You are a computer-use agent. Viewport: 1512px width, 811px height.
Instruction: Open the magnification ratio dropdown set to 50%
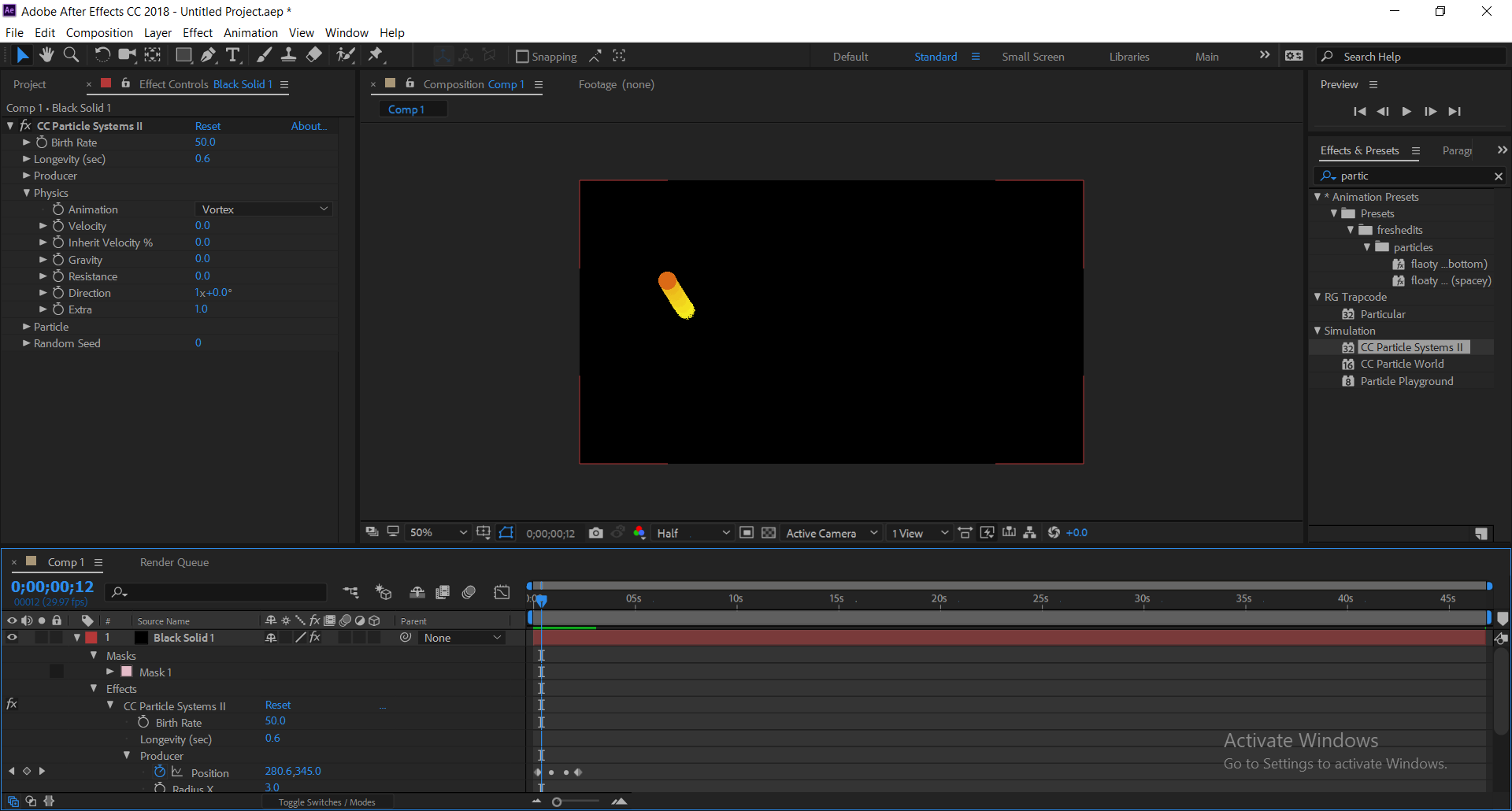click(x=437, y=532)
